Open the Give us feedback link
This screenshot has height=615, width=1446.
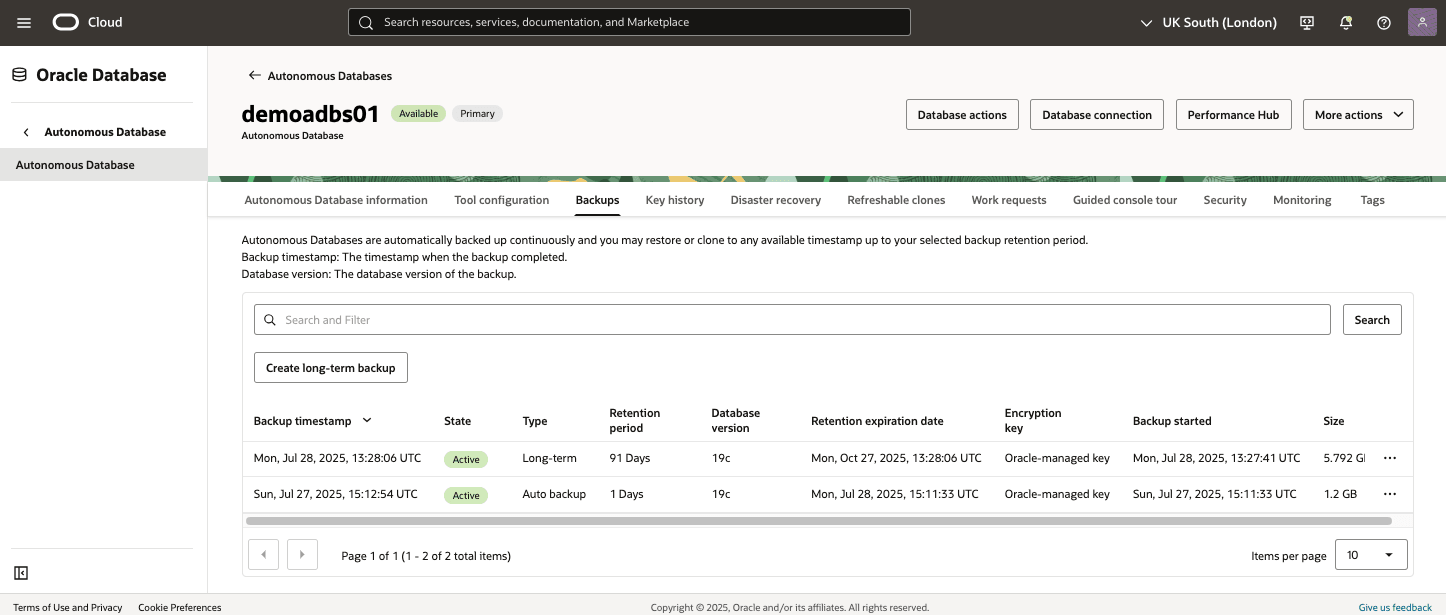[x=1394, y=607]
